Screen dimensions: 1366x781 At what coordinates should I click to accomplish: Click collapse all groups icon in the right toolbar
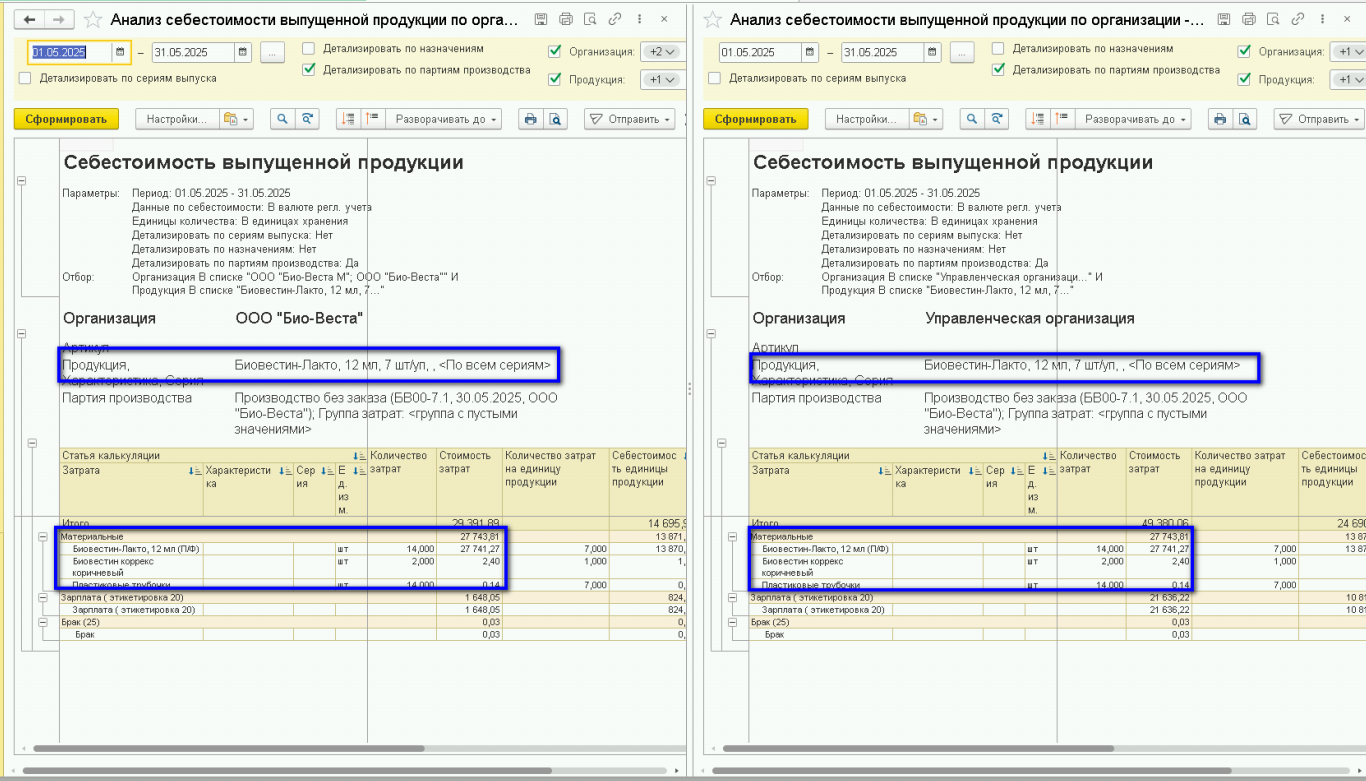click(1062, 119)
